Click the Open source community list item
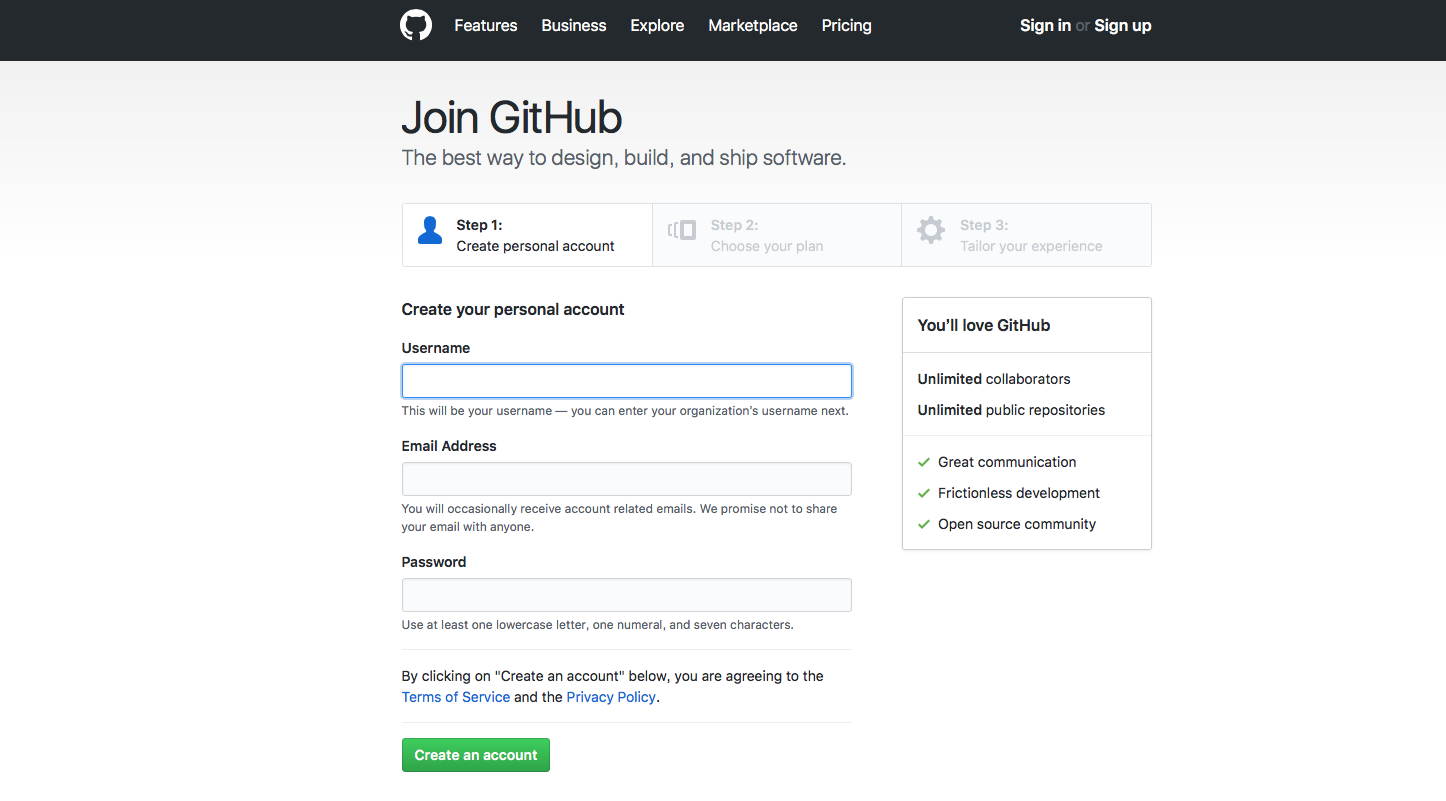Screen dimensions: 1446x801 [1017, 524]
